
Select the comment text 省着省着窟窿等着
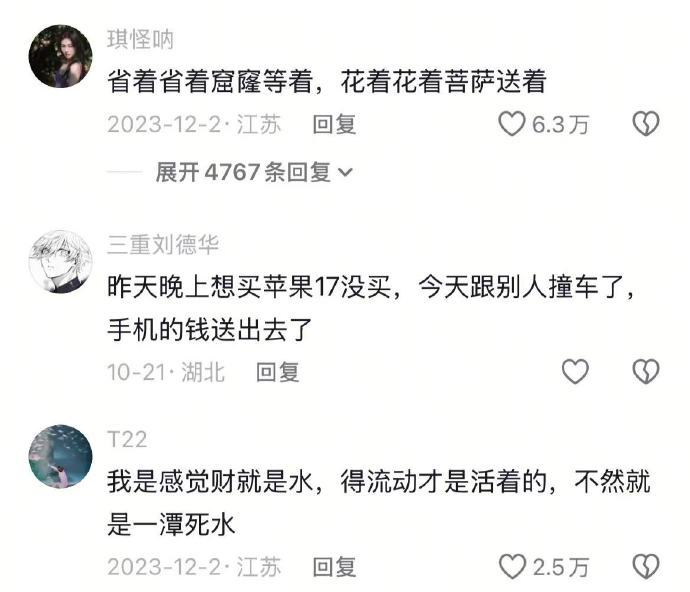click(x=210, y=81)
